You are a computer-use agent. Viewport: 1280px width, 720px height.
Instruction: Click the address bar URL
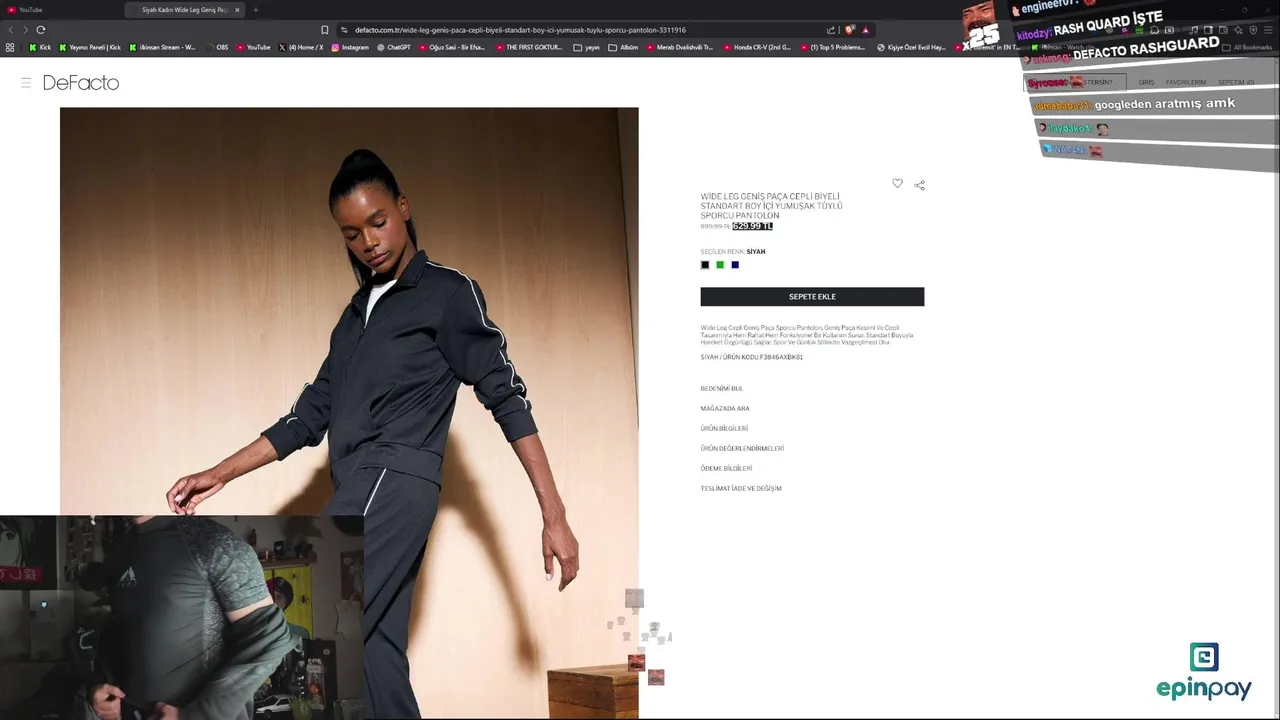click(x=520, y=30)
